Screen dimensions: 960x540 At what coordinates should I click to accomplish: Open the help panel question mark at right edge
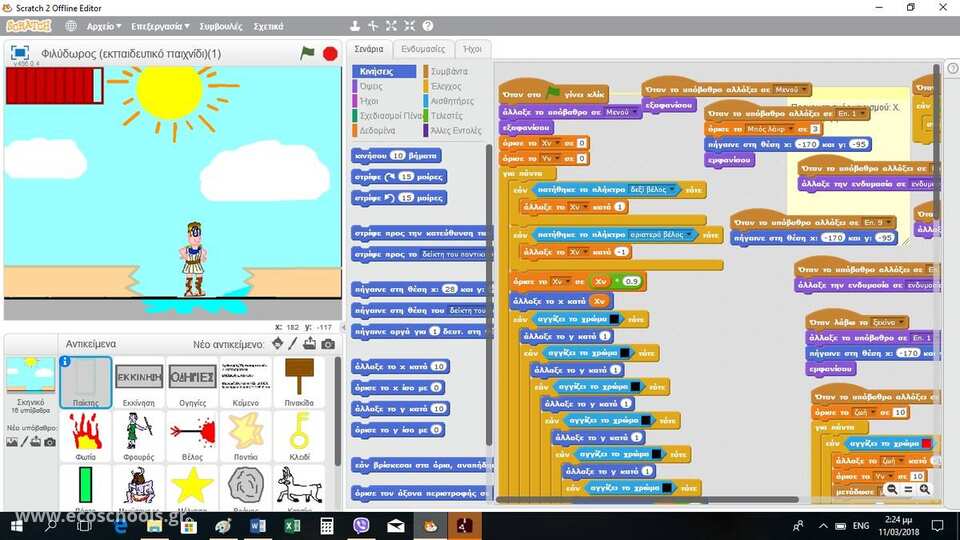click(953, 69)
